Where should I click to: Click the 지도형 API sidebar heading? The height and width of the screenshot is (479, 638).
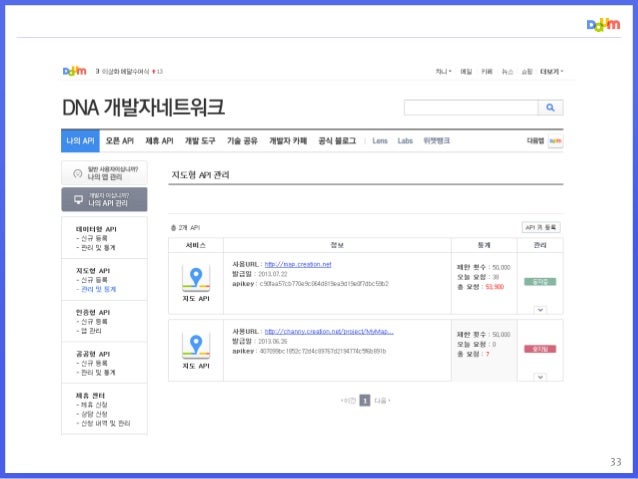point(93,271)
